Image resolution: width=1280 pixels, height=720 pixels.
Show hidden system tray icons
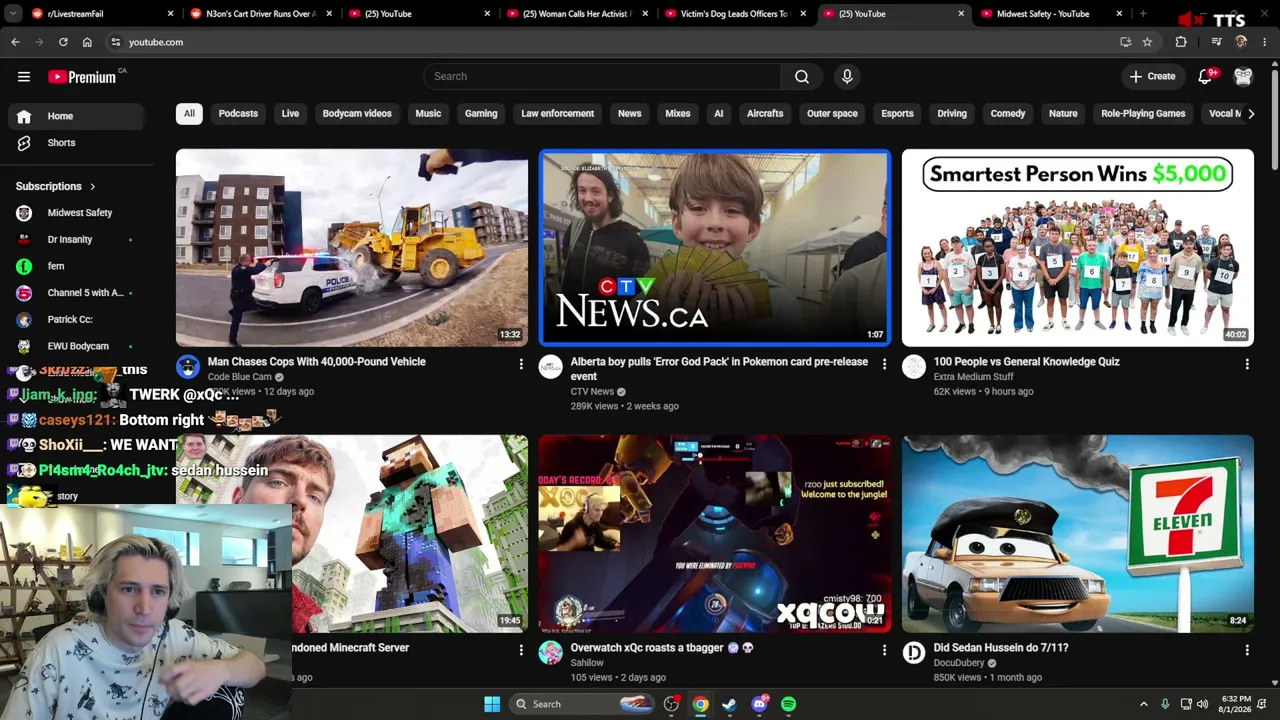tap(1144, 704)
